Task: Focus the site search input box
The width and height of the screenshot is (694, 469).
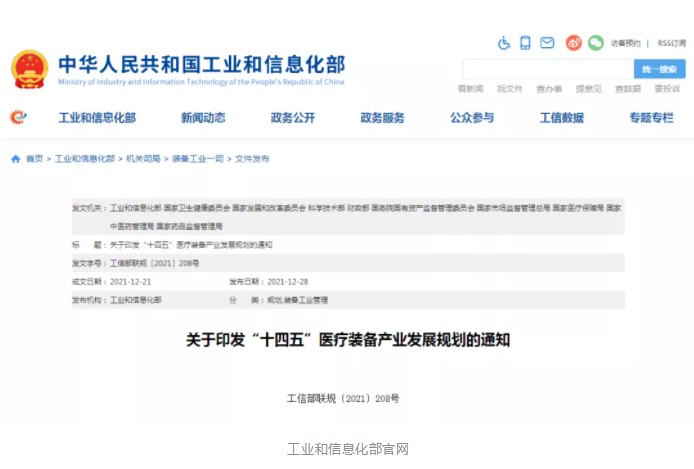Action: [547, 69]
